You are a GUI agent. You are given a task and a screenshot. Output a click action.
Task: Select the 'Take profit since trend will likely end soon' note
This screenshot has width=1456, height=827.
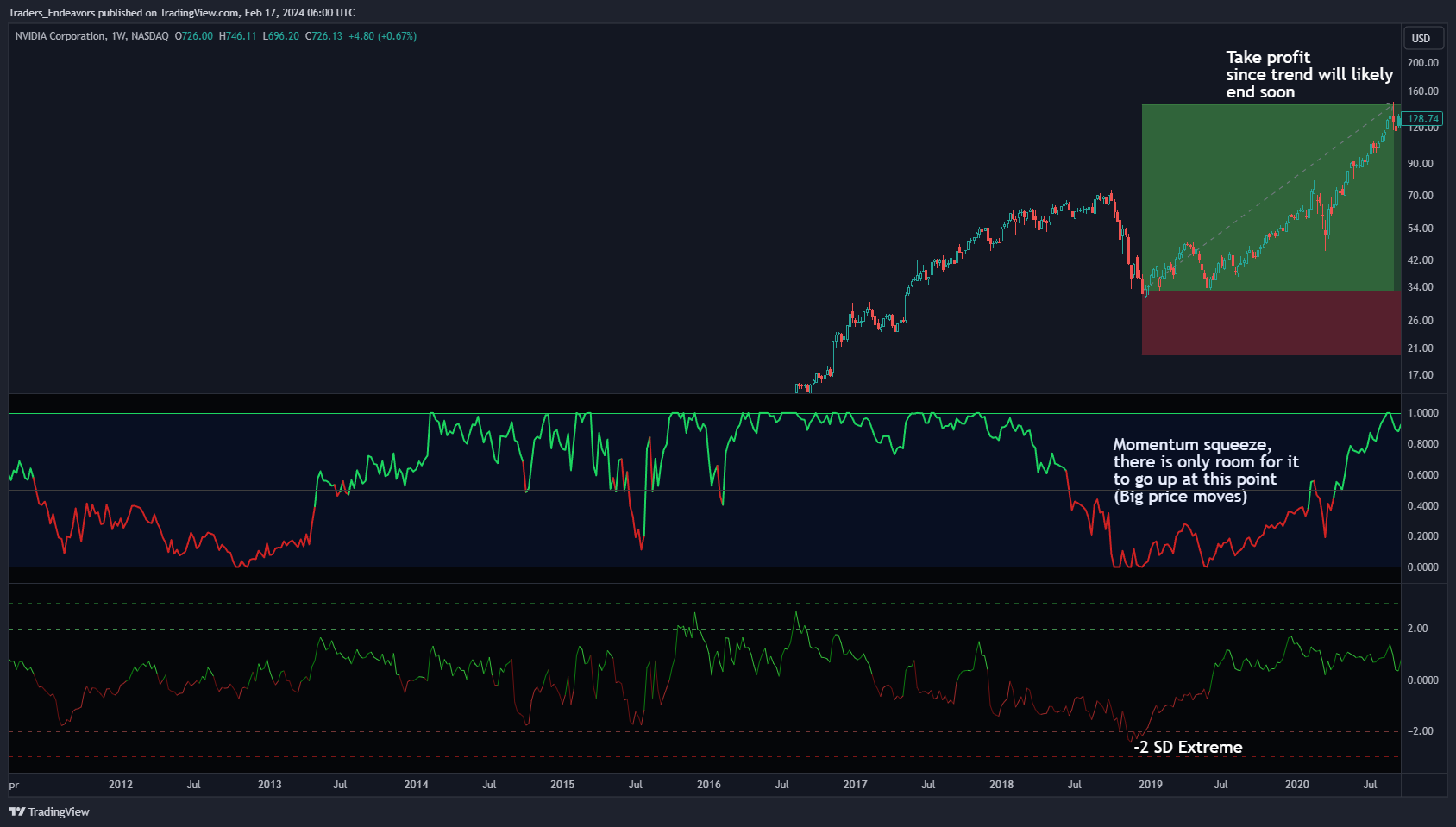1309,75
